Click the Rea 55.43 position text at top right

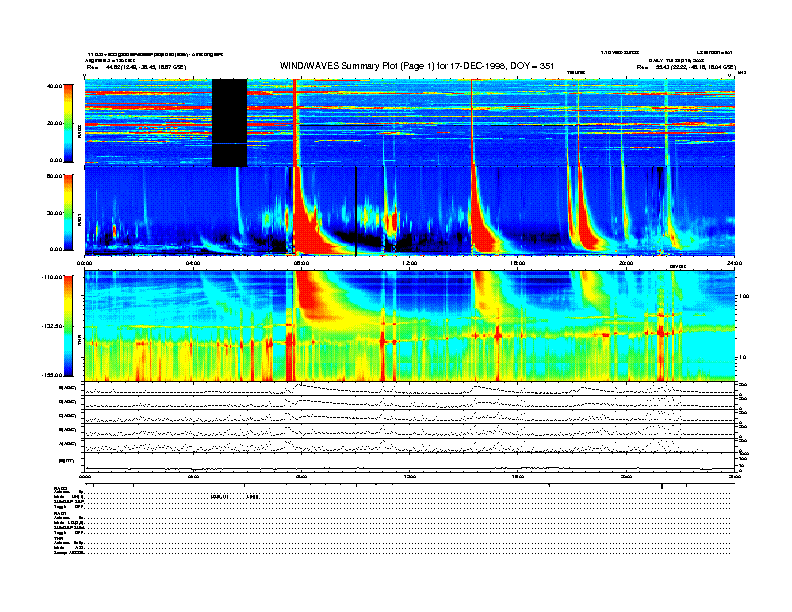[x=686, y=67]
